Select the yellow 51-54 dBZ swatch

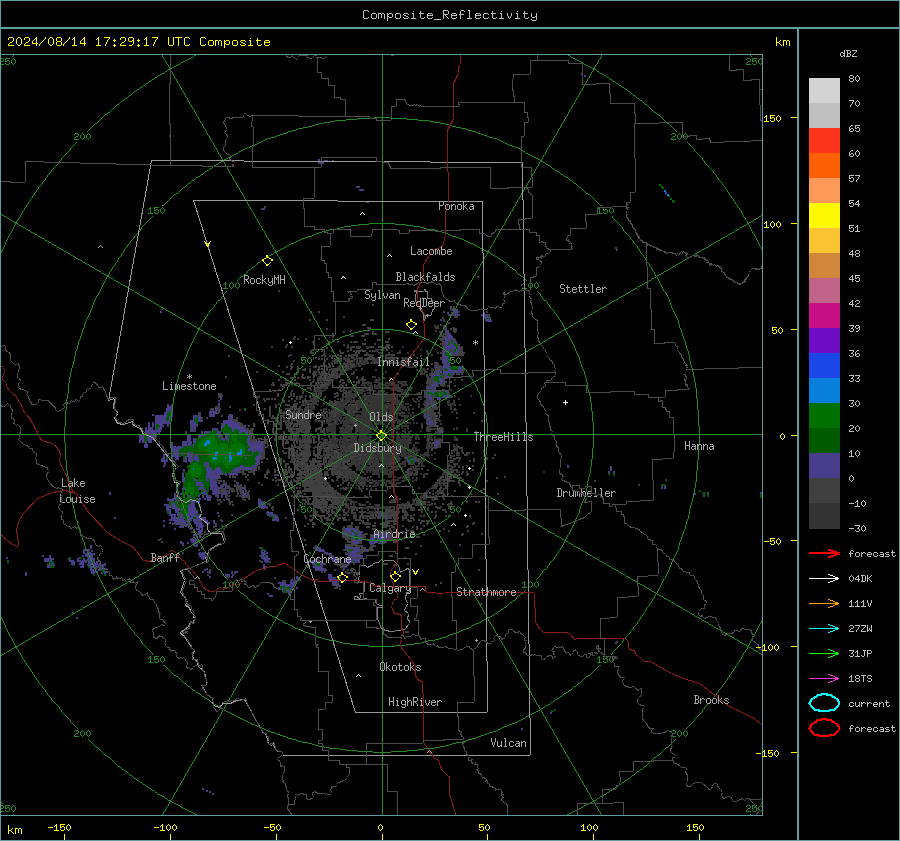[x=824, y=216]
